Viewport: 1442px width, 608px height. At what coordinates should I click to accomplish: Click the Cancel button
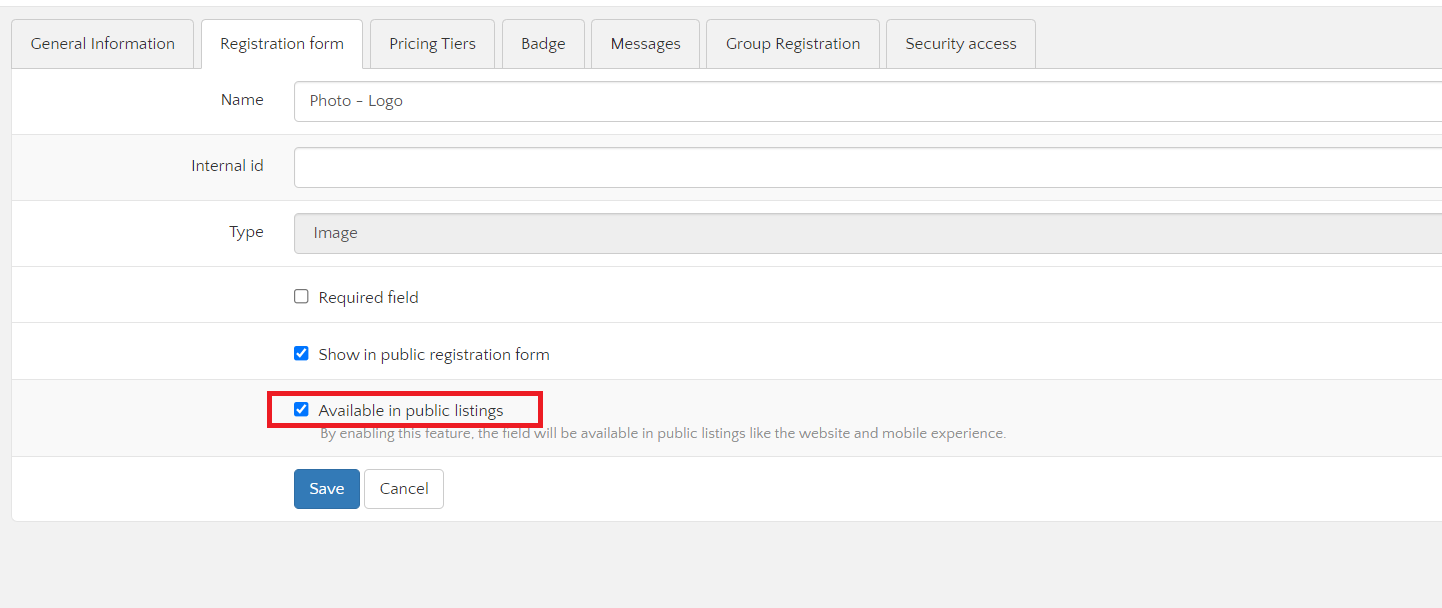[x=404, y=489]
